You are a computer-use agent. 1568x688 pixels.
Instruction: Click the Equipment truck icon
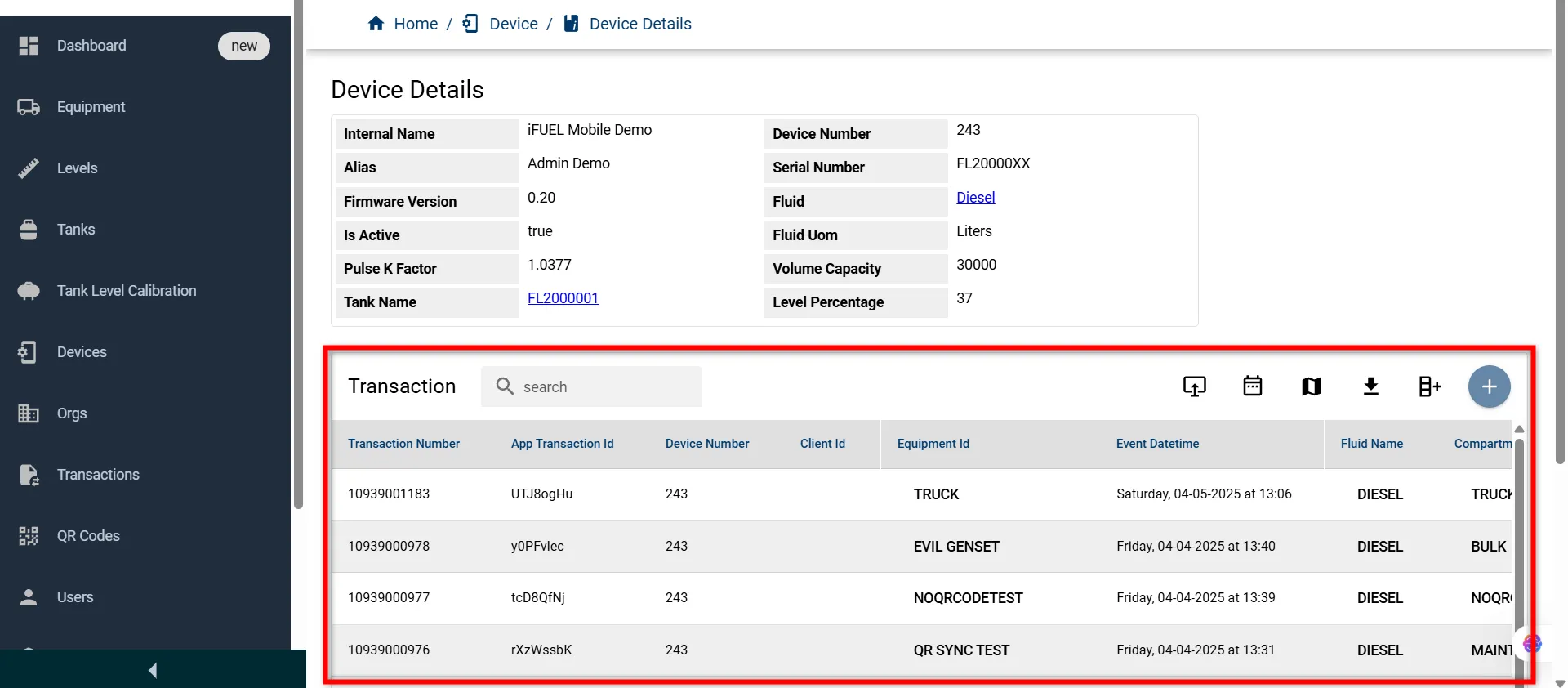[29, 107]
